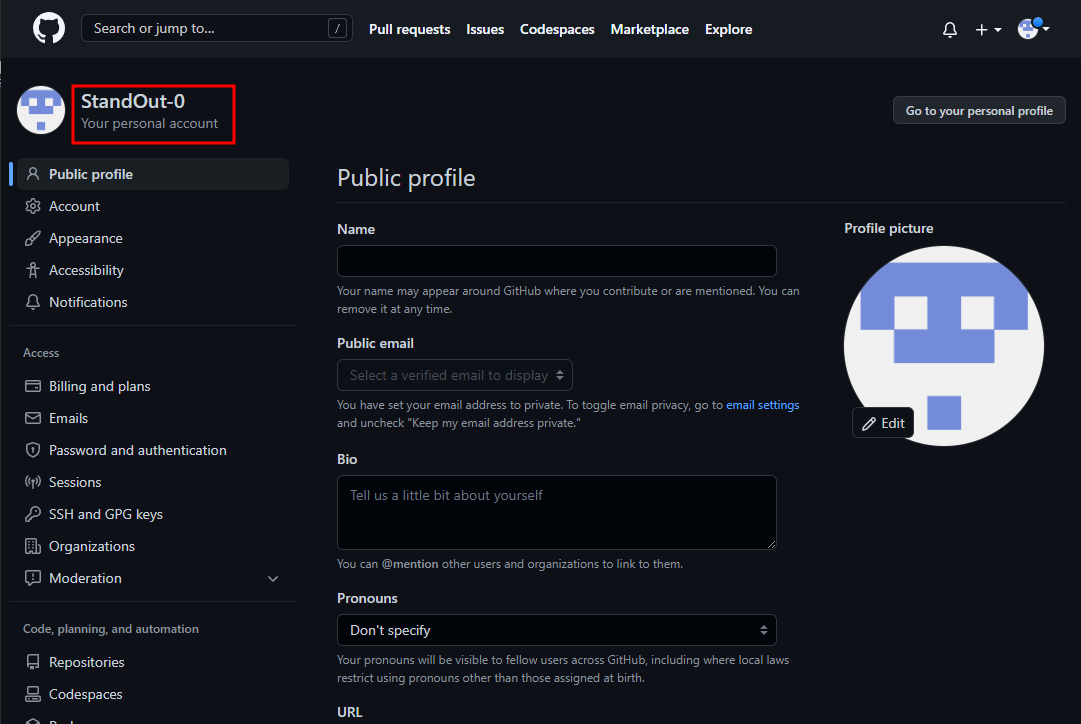The image size is (1081, 724).
Task: Open Issues in top navigation
Action: (485, 30)
